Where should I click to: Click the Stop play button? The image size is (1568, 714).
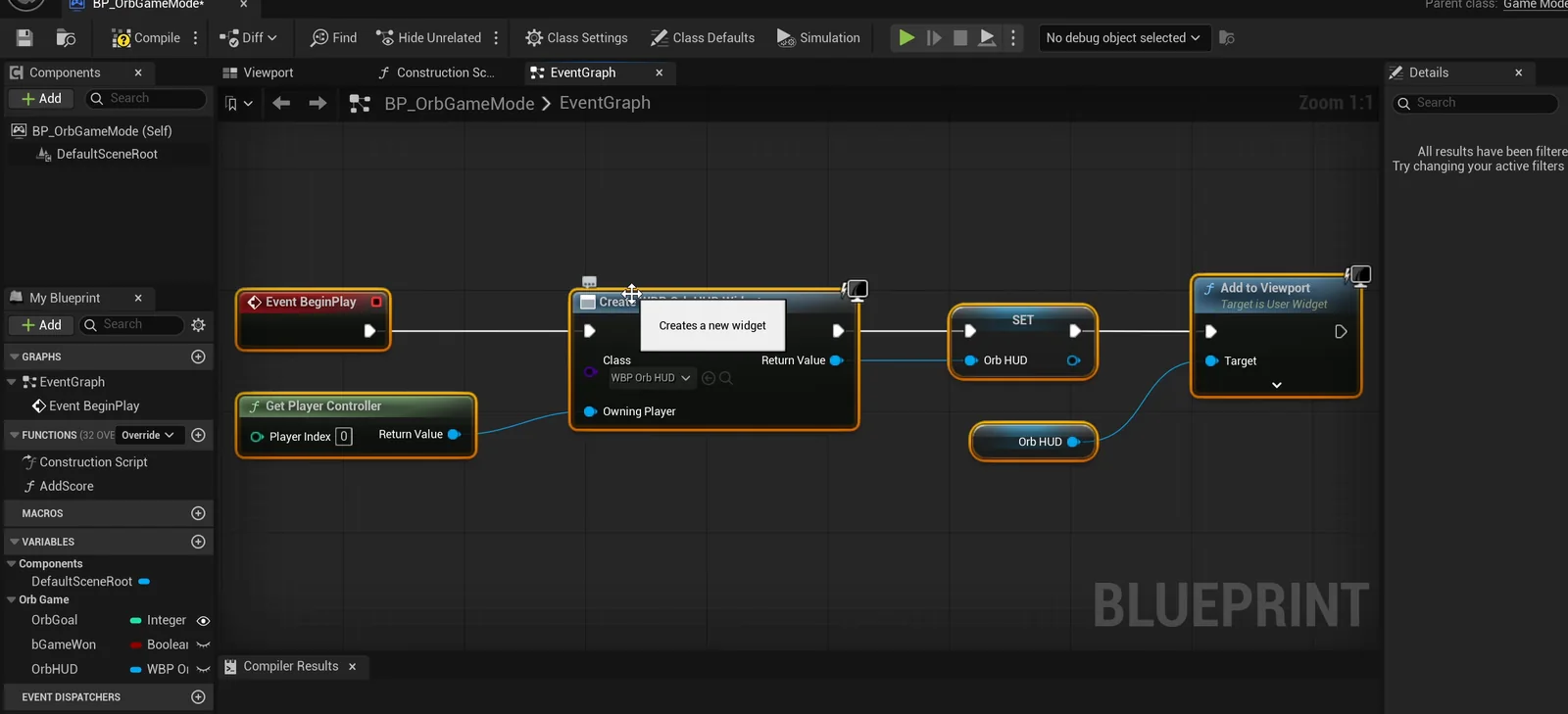tap(960, 38)
